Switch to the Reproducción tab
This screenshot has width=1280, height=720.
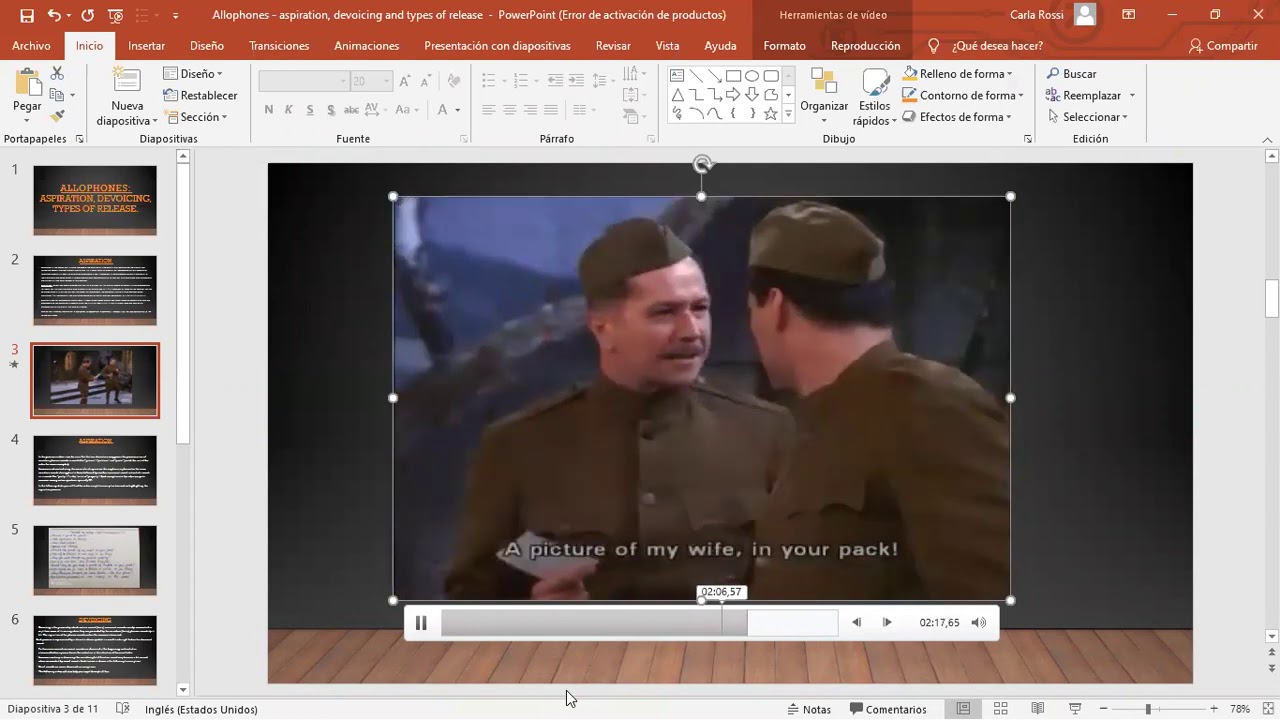[x=865, y=46]
